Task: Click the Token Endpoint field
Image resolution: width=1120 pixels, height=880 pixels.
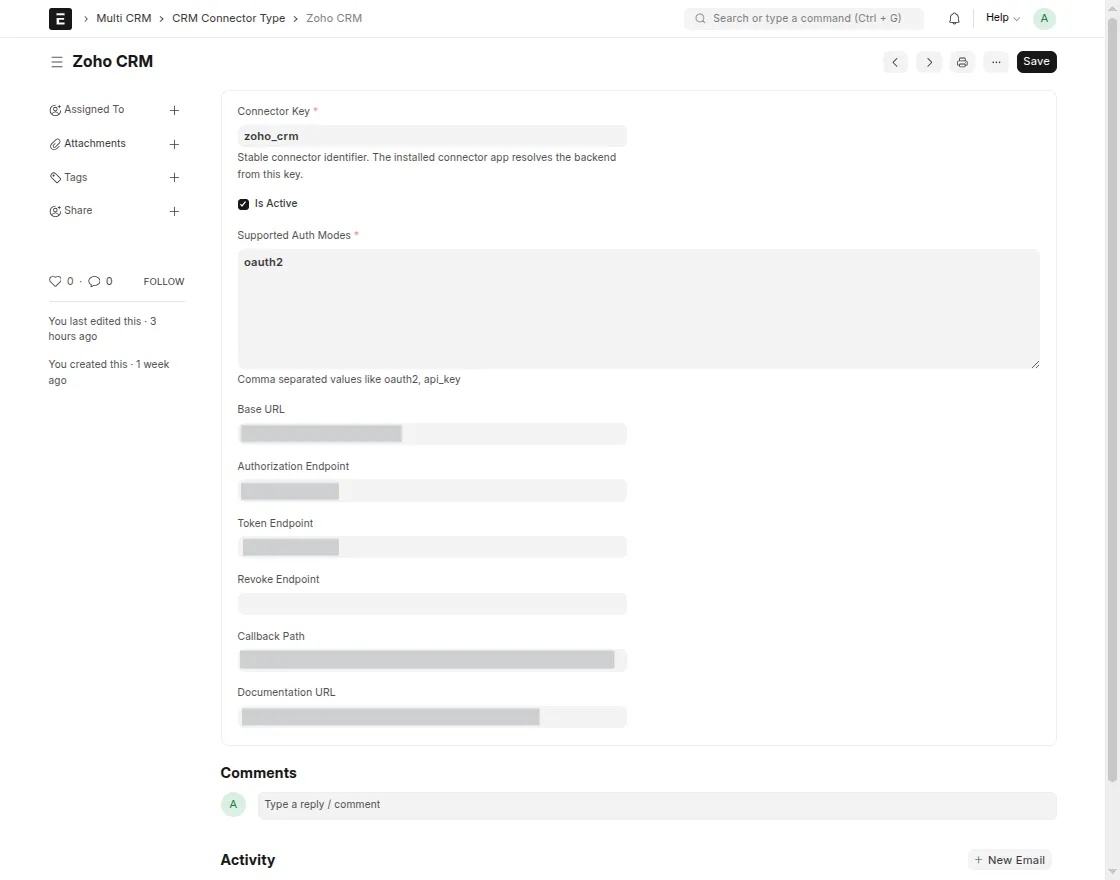Action: point(432,547)
